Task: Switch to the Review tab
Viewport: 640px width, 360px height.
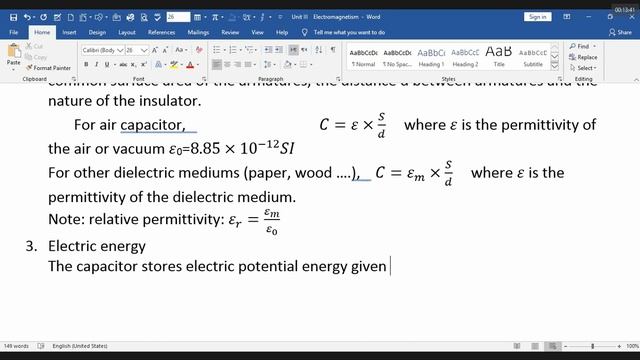Action: (x=230, y=32)
